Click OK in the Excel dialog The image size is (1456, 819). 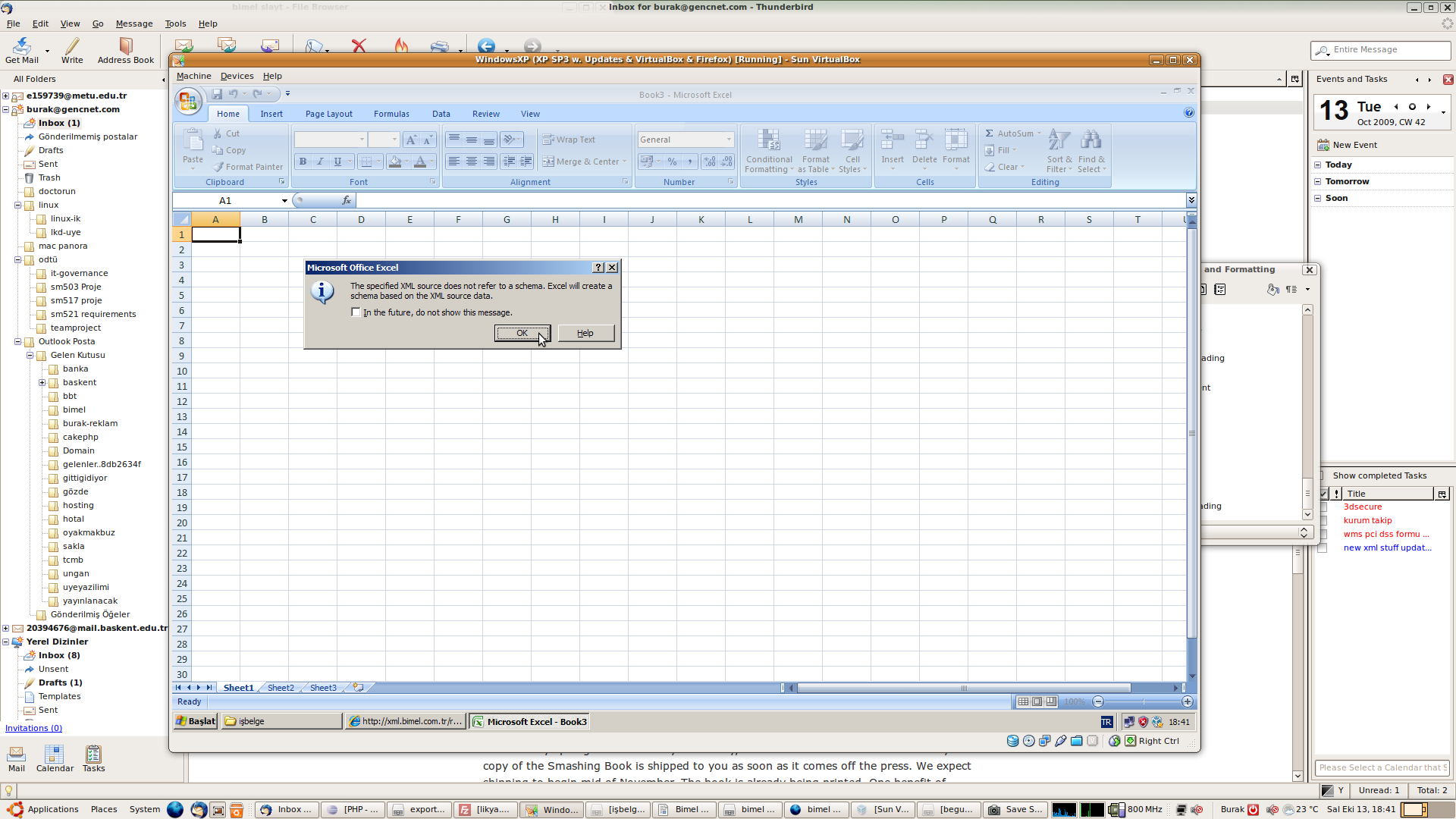522,333
